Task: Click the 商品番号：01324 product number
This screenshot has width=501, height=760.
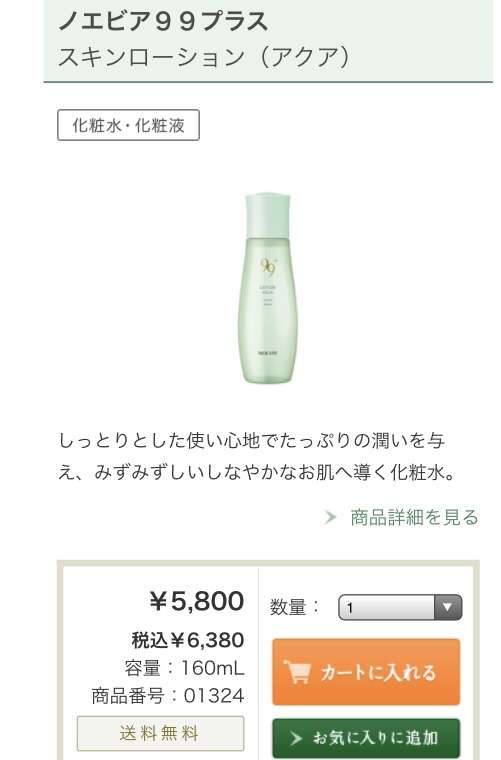Action: (168, 696)
